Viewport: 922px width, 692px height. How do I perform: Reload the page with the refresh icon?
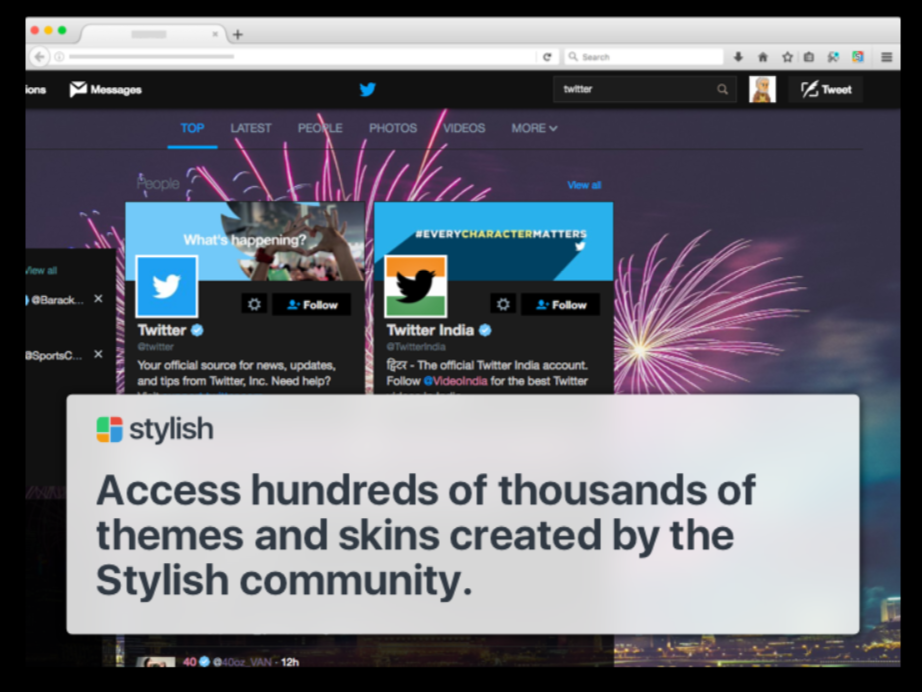point(547,57)
